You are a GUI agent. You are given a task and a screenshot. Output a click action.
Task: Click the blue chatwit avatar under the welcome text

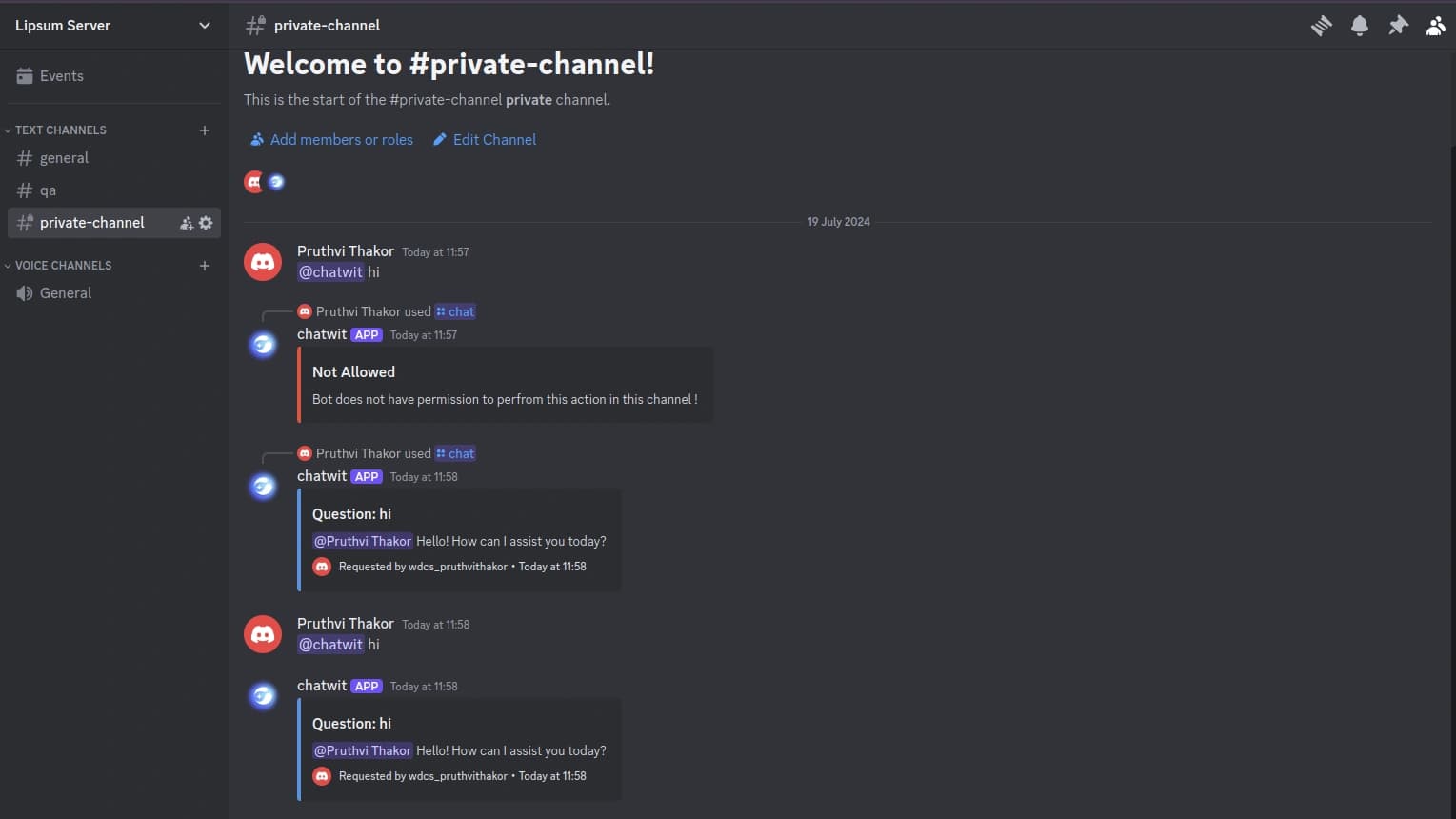(276, 182)
